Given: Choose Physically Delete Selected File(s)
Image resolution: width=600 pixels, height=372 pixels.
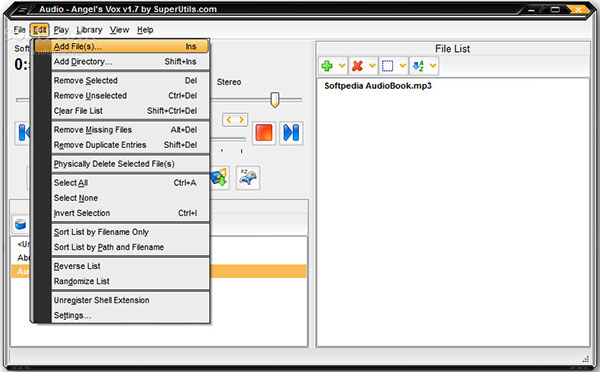Looking at the screenshot, I should pos(130,164).
